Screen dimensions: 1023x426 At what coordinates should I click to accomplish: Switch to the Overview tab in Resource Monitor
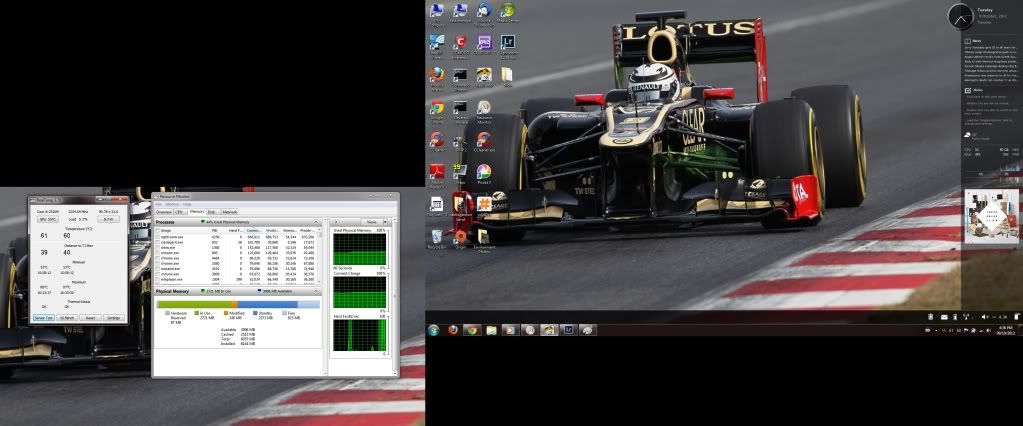(x=163, y=212)
